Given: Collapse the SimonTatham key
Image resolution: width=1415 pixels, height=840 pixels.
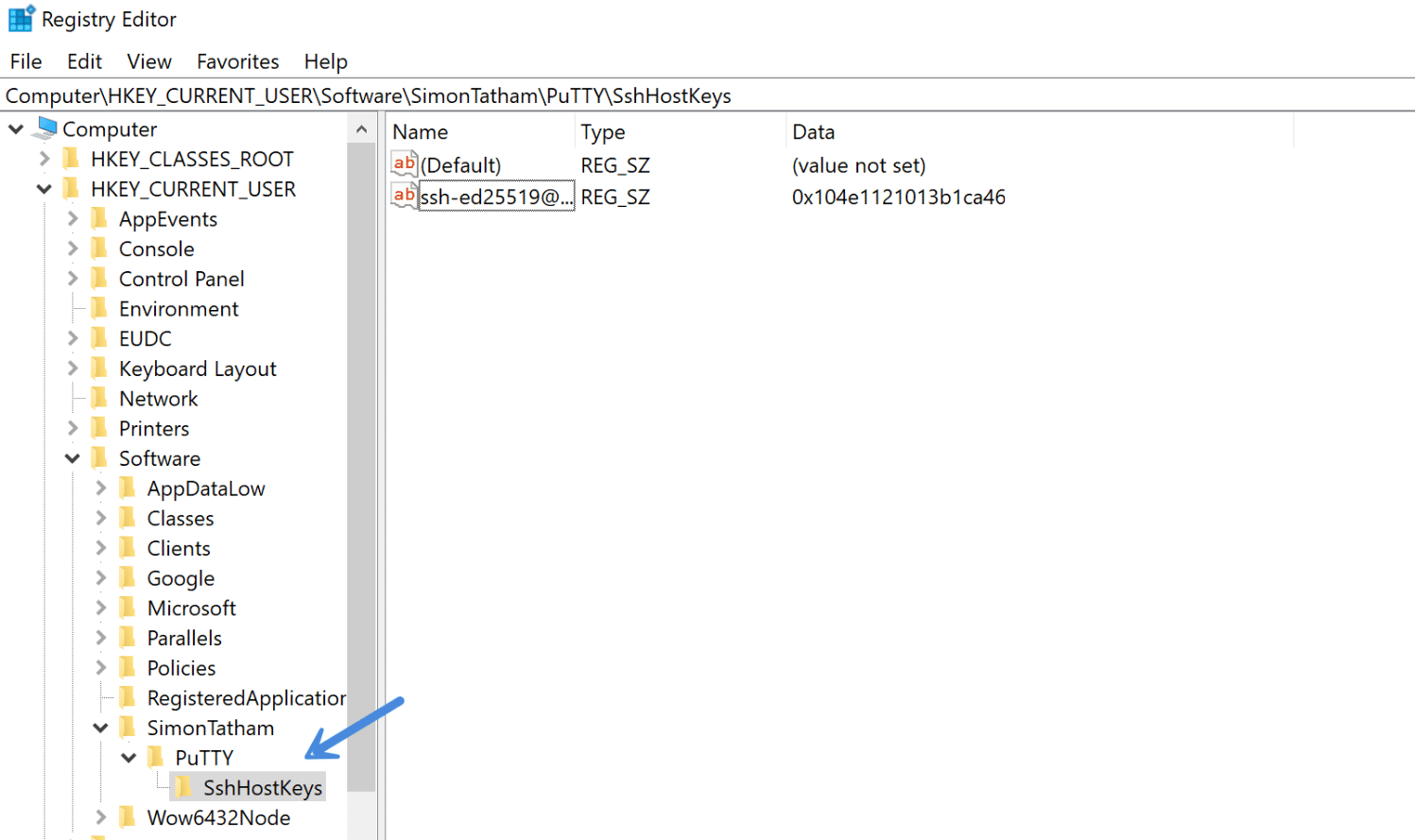Looking at the screenshot, I should 101,728.
